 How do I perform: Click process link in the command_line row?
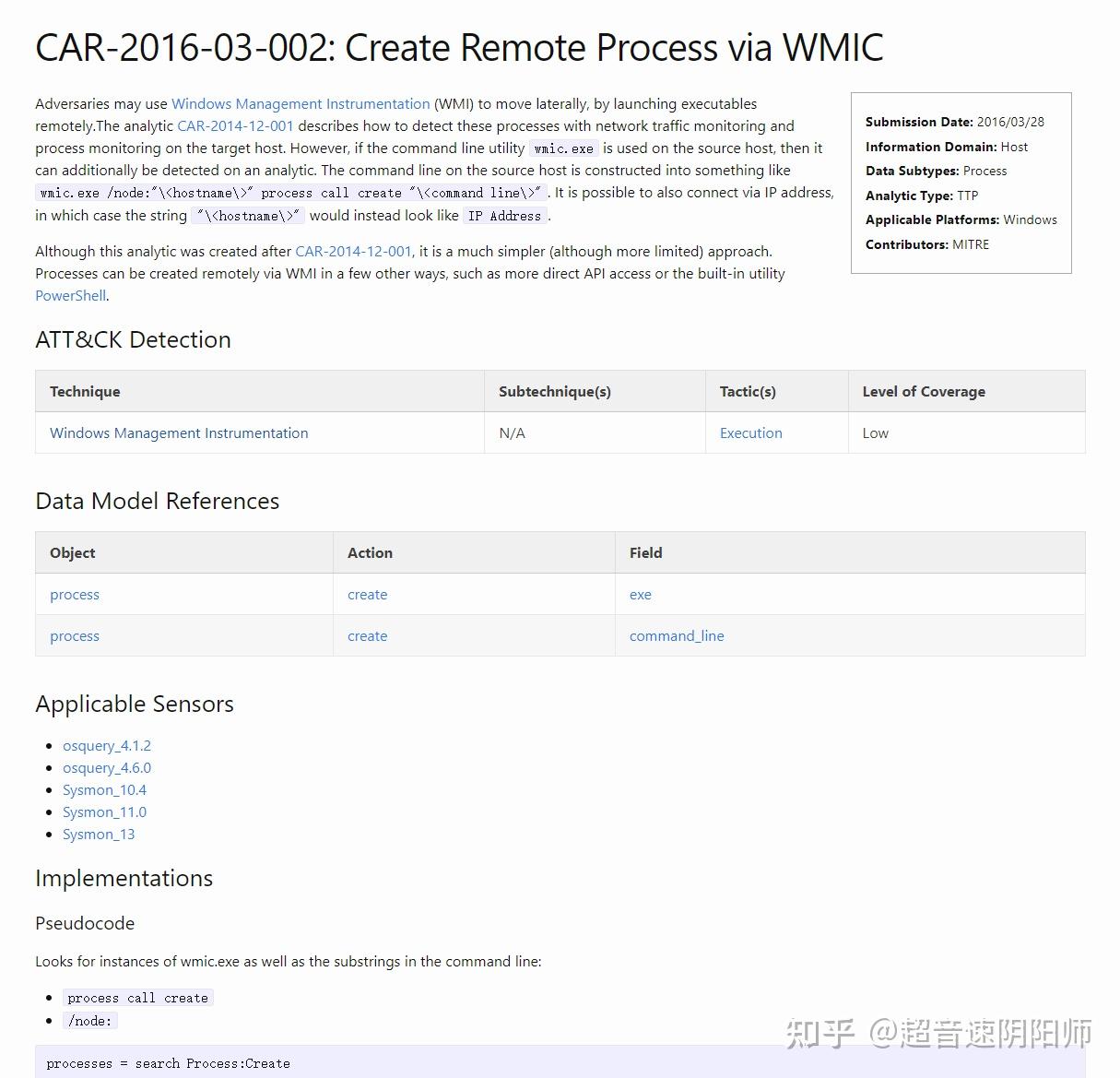[75, 636]
